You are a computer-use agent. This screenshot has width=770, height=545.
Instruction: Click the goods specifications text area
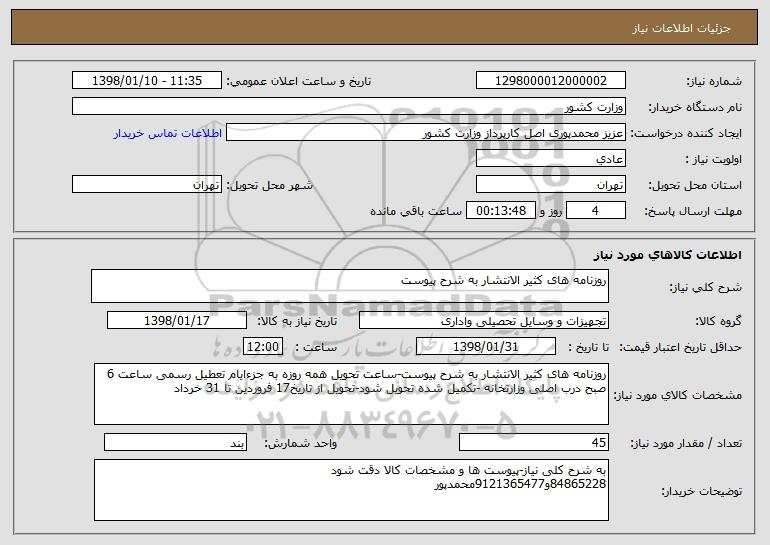351,394
